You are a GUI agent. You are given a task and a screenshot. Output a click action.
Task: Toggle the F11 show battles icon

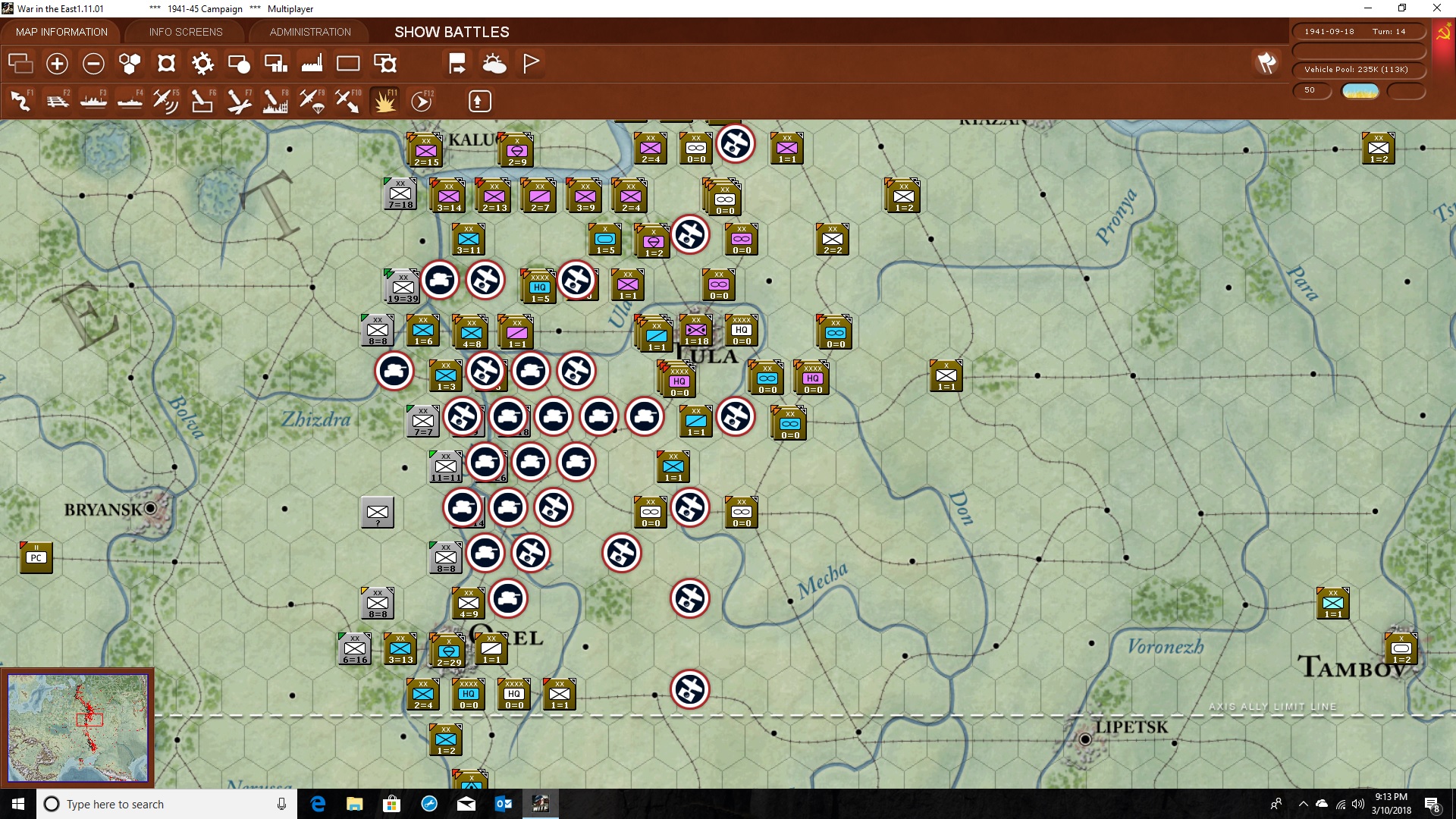[x=384, y=101]
